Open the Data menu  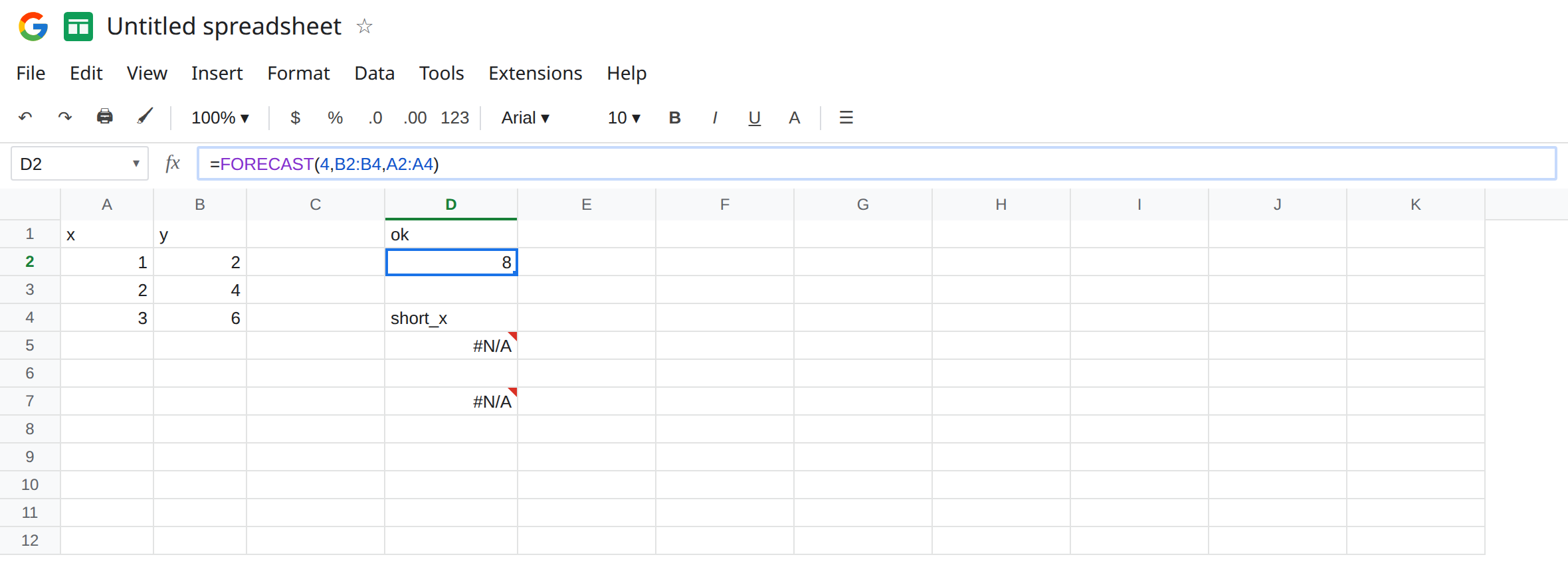(x=375, y=73)
